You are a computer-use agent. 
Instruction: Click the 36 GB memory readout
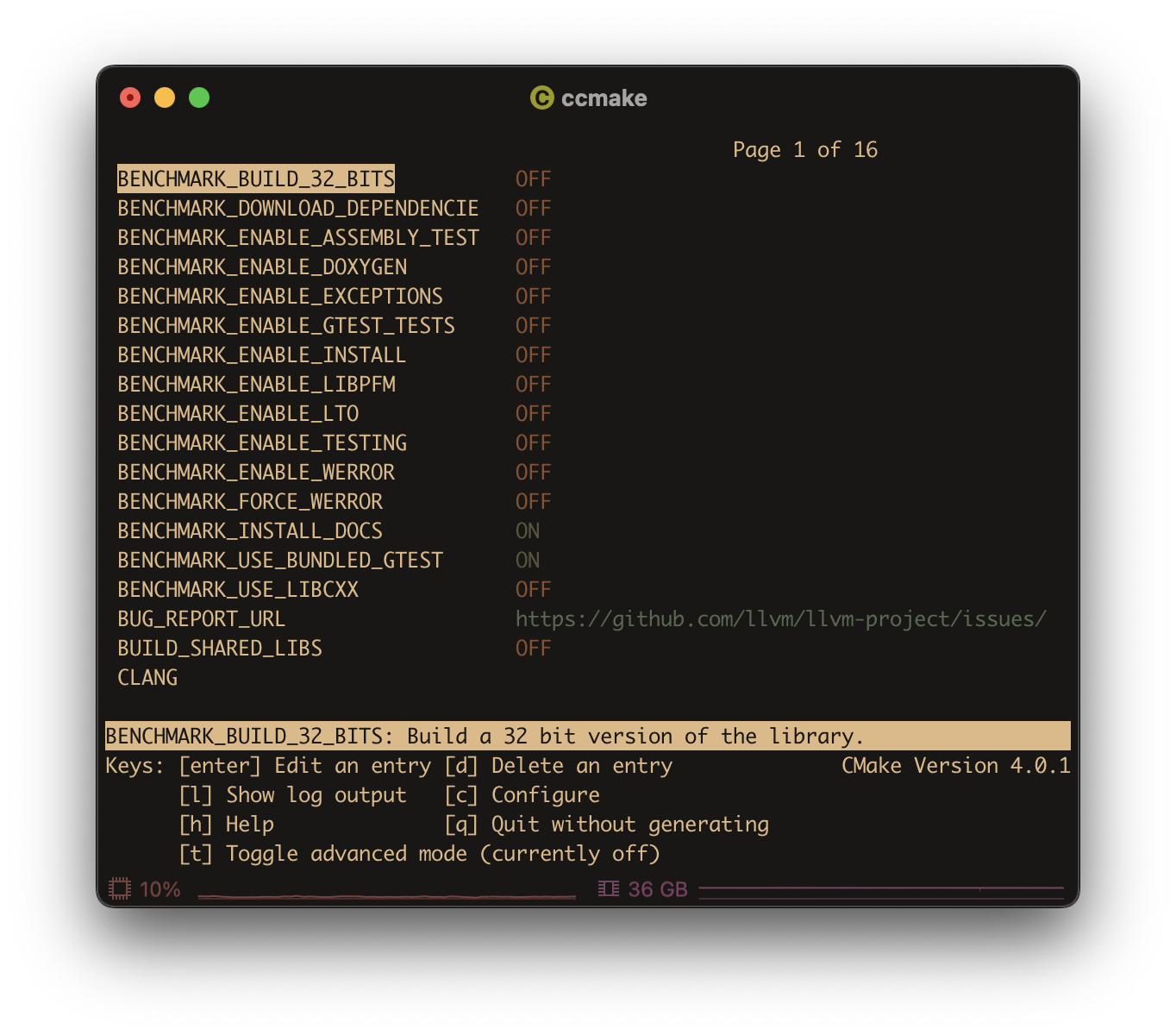pyautogui.click(x=658, y=889)
